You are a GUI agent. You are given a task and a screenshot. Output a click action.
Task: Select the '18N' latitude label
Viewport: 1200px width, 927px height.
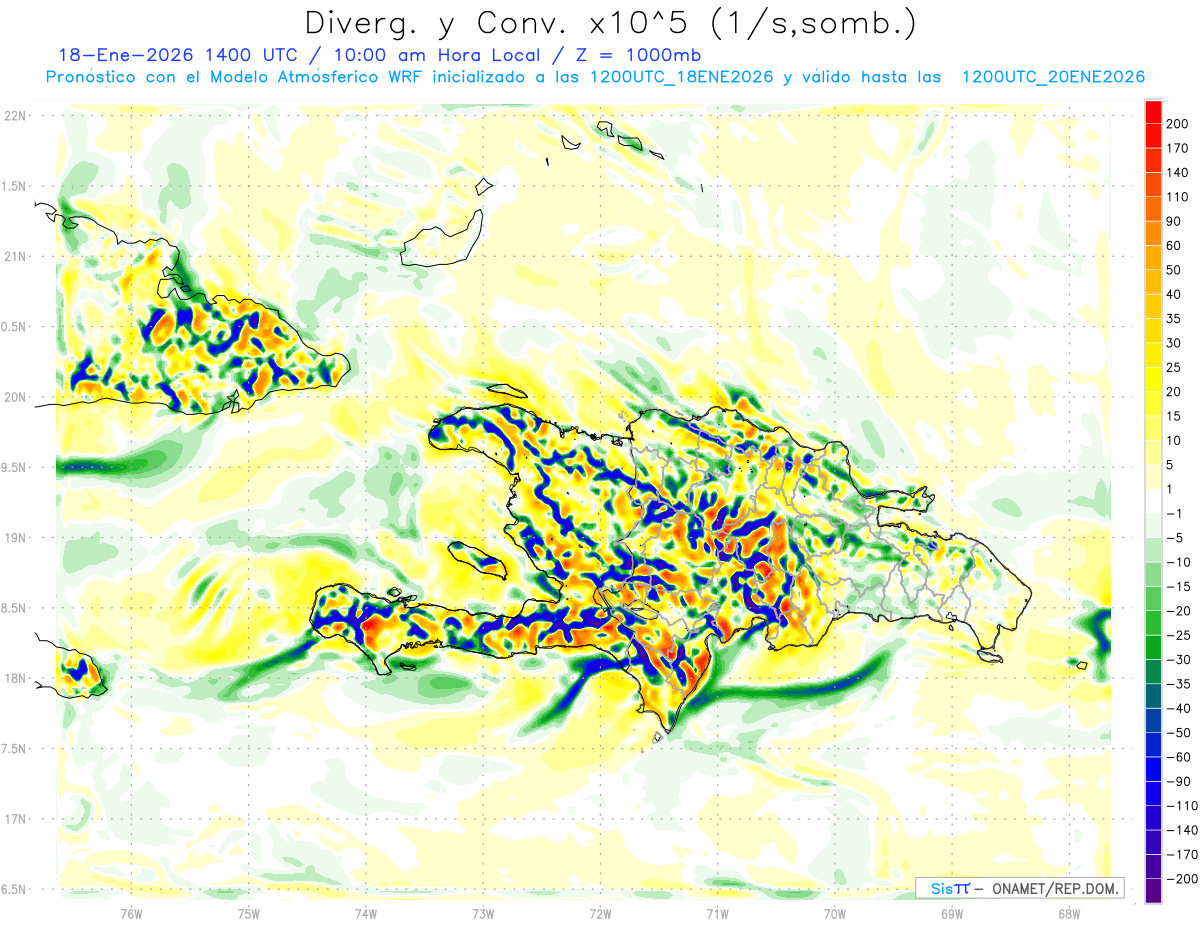click(15, 678)
